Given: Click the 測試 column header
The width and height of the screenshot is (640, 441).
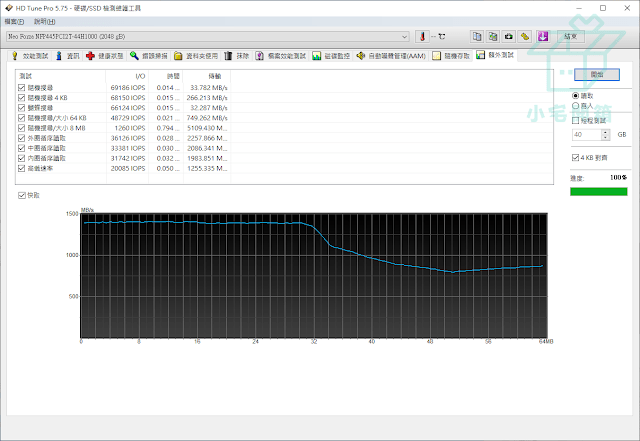Looking at the screenshot, I should 60,76.
